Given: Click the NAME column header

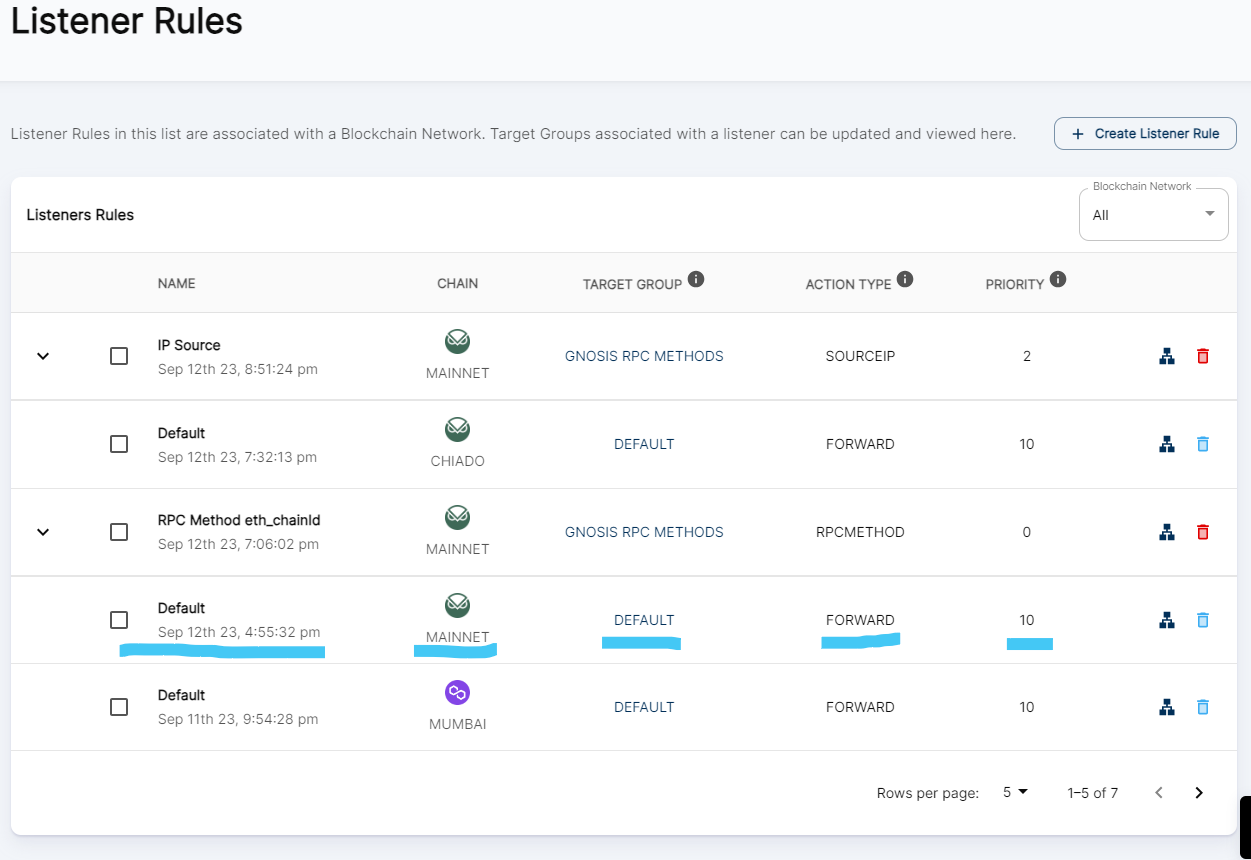Looking at the screenshot, I should [177, 284].
